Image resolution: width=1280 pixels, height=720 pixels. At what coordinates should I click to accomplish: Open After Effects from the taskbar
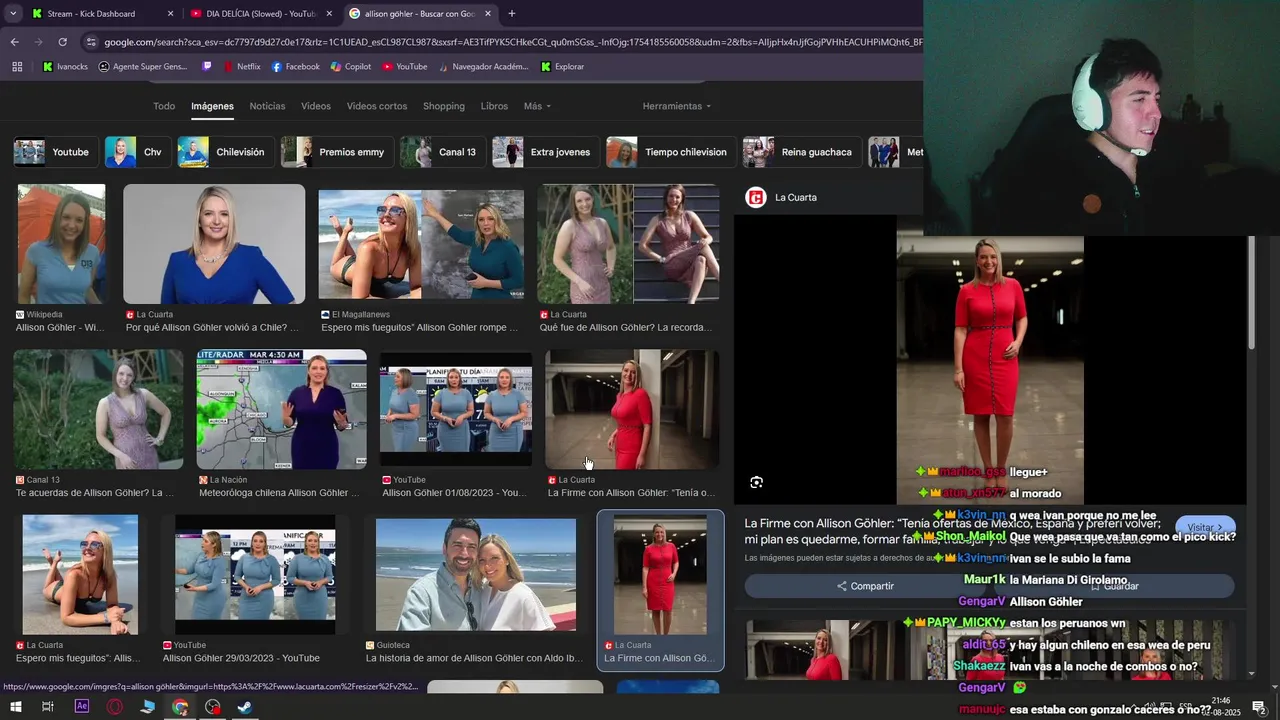pyautogui.click(x=82, y=707)
